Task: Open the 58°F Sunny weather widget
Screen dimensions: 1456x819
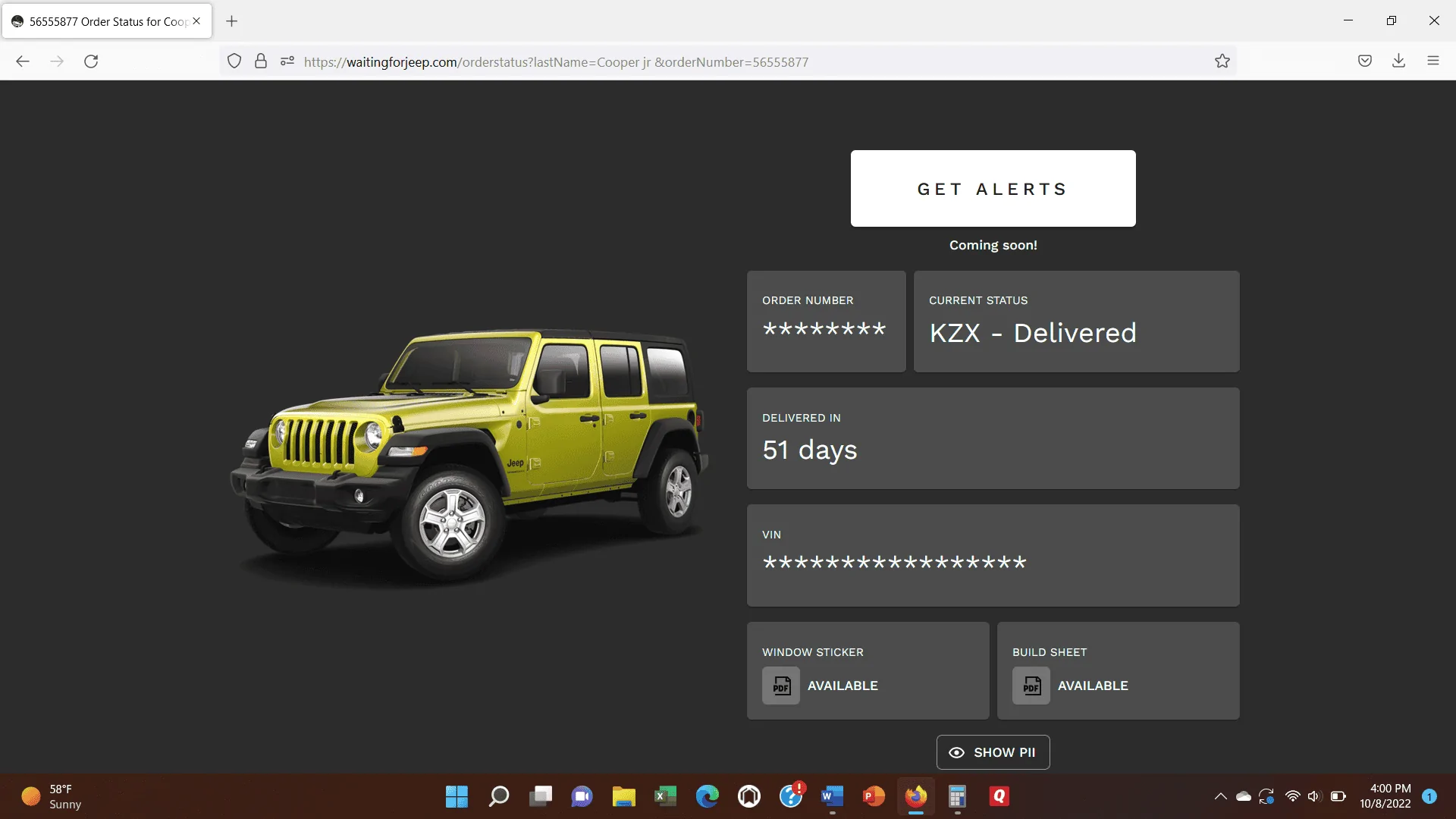Action: [52, 796]
